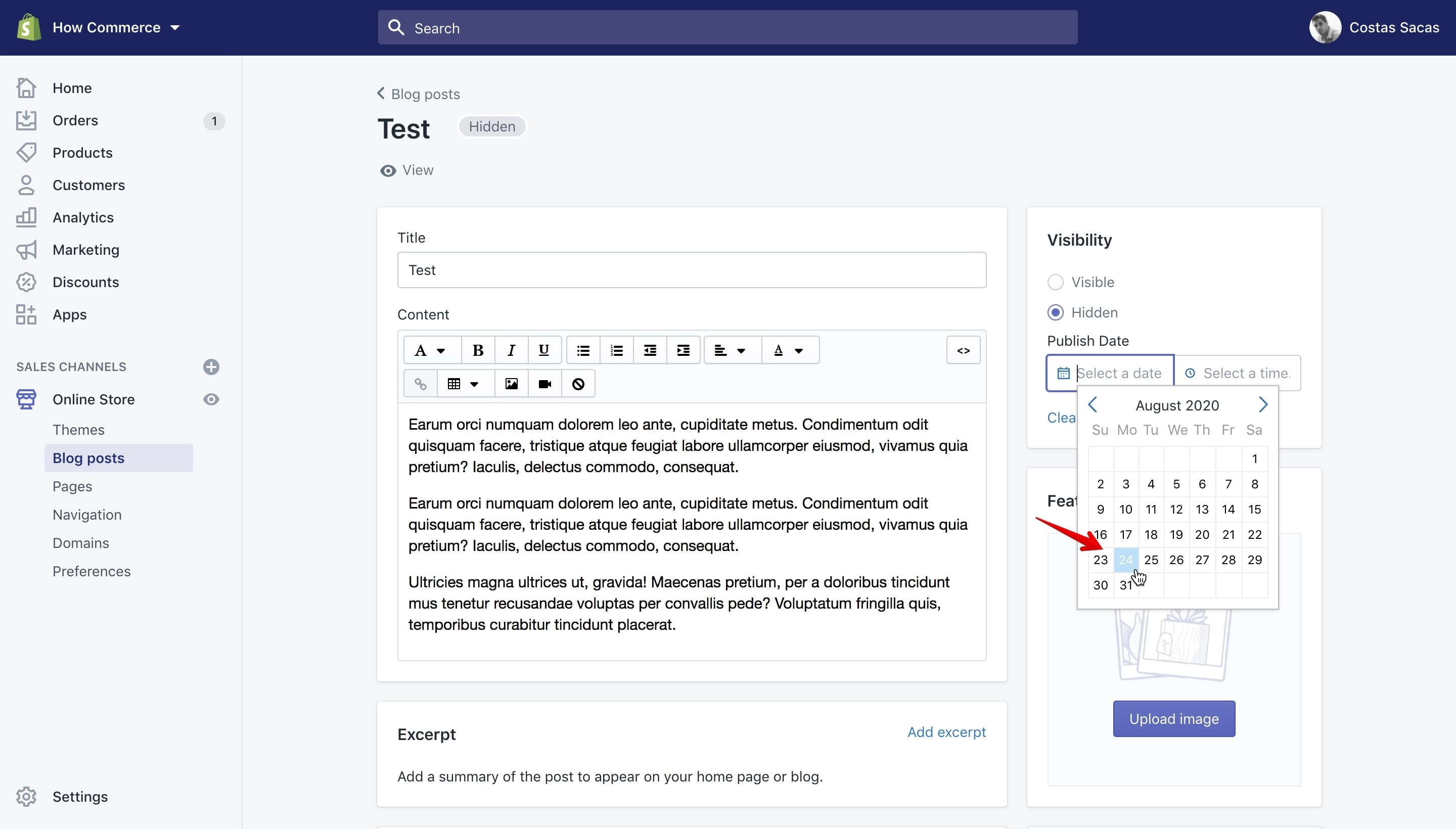The image size is (1456, 829).
Task: Open Preferences under Online Store
Action: (92, 571)
